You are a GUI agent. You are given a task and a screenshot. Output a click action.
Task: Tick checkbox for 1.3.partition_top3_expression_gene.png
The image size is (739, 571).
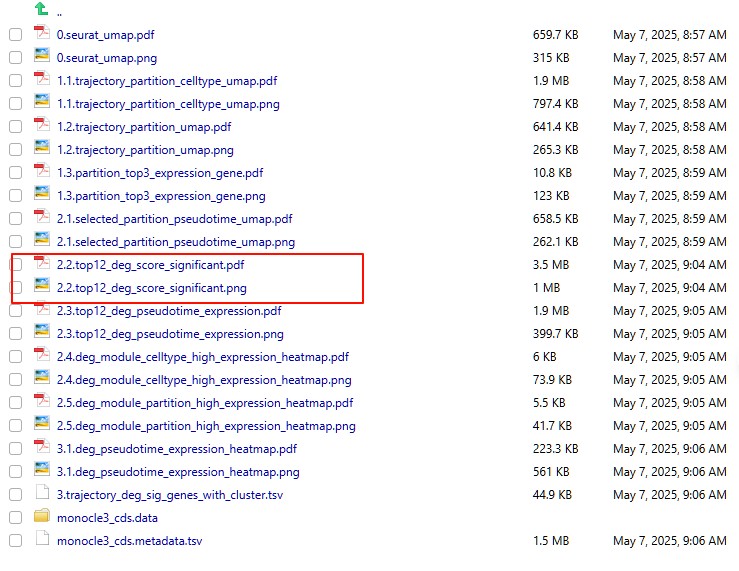(x=16, y=196)
